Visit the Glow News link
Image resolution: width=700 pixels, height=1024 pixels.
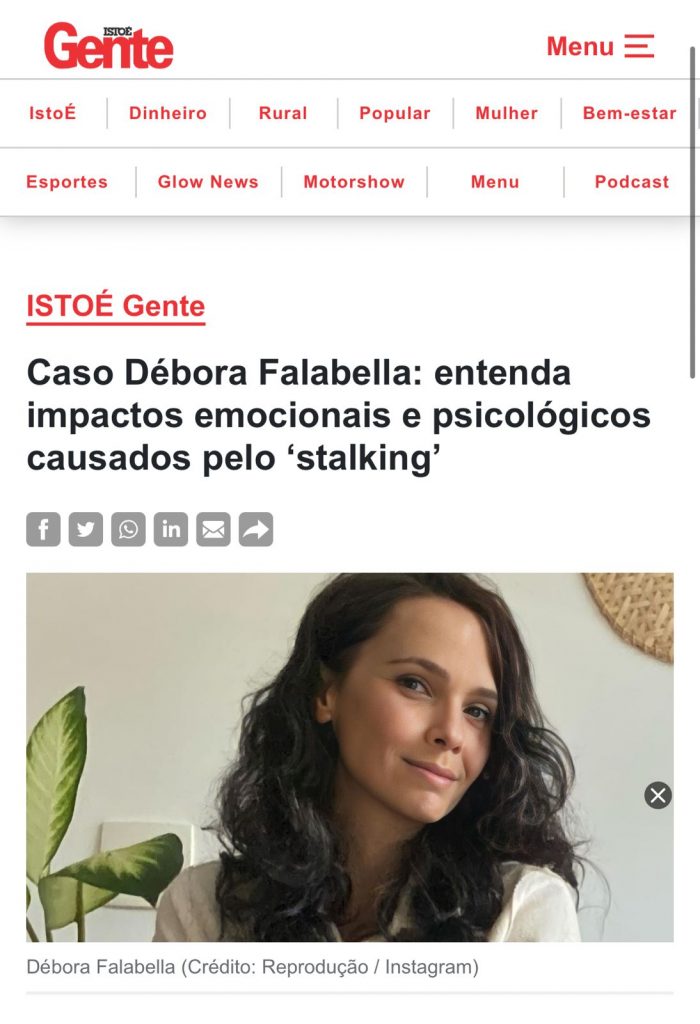click(208, 182)
